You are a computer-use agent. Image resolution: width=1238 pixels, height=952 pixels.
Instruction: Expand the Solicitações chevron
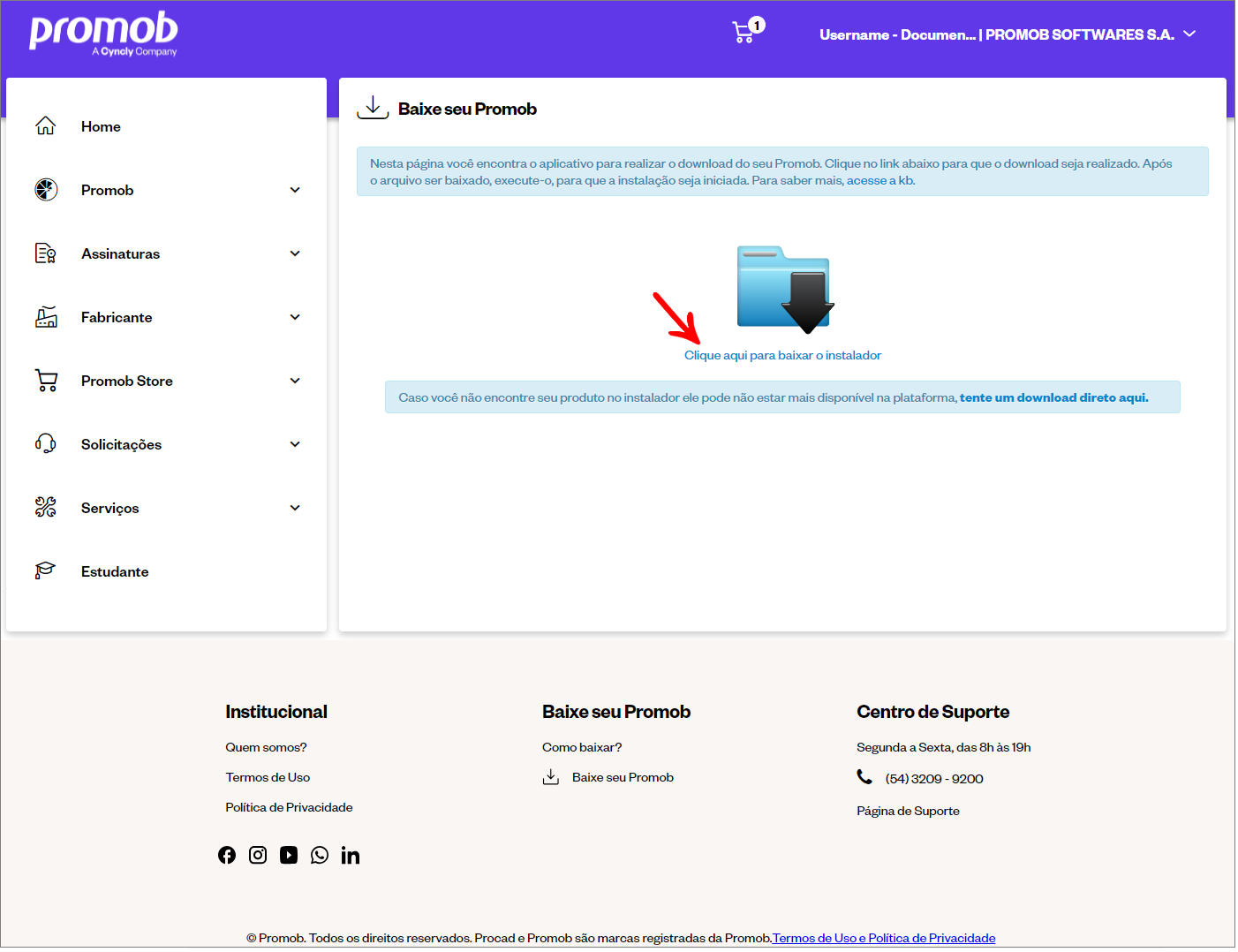click(295, 444)
